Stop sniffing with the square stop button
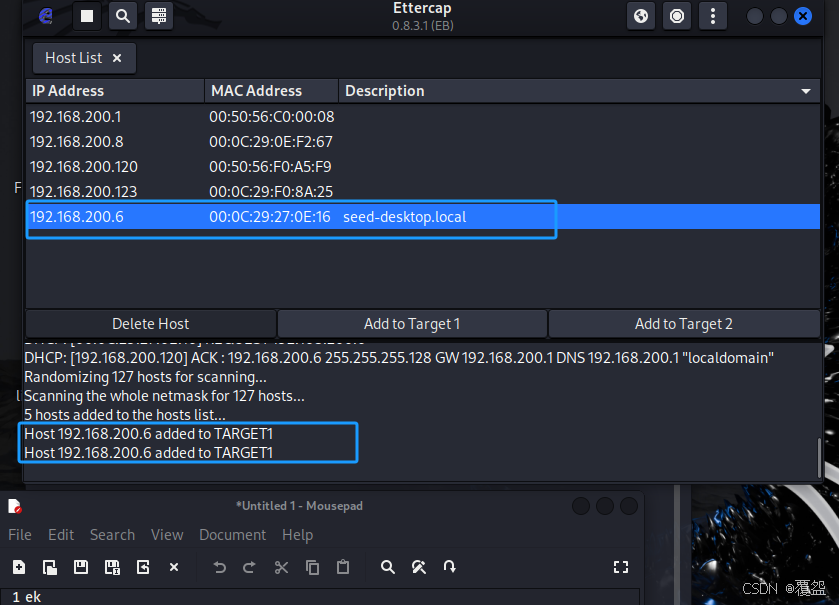Image resolution: width=839 pixels, height=605 pixels. pos(87,16)
